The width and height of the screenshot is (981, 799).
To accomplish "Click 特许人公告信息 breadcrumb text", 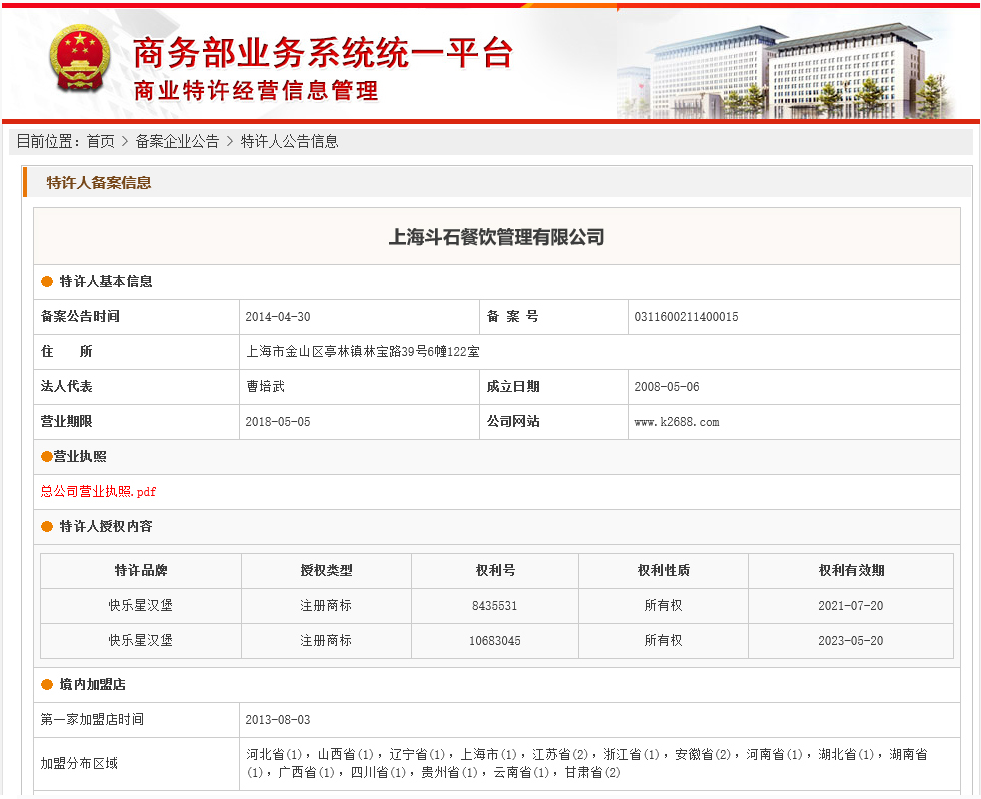I will tap(290, 141).
